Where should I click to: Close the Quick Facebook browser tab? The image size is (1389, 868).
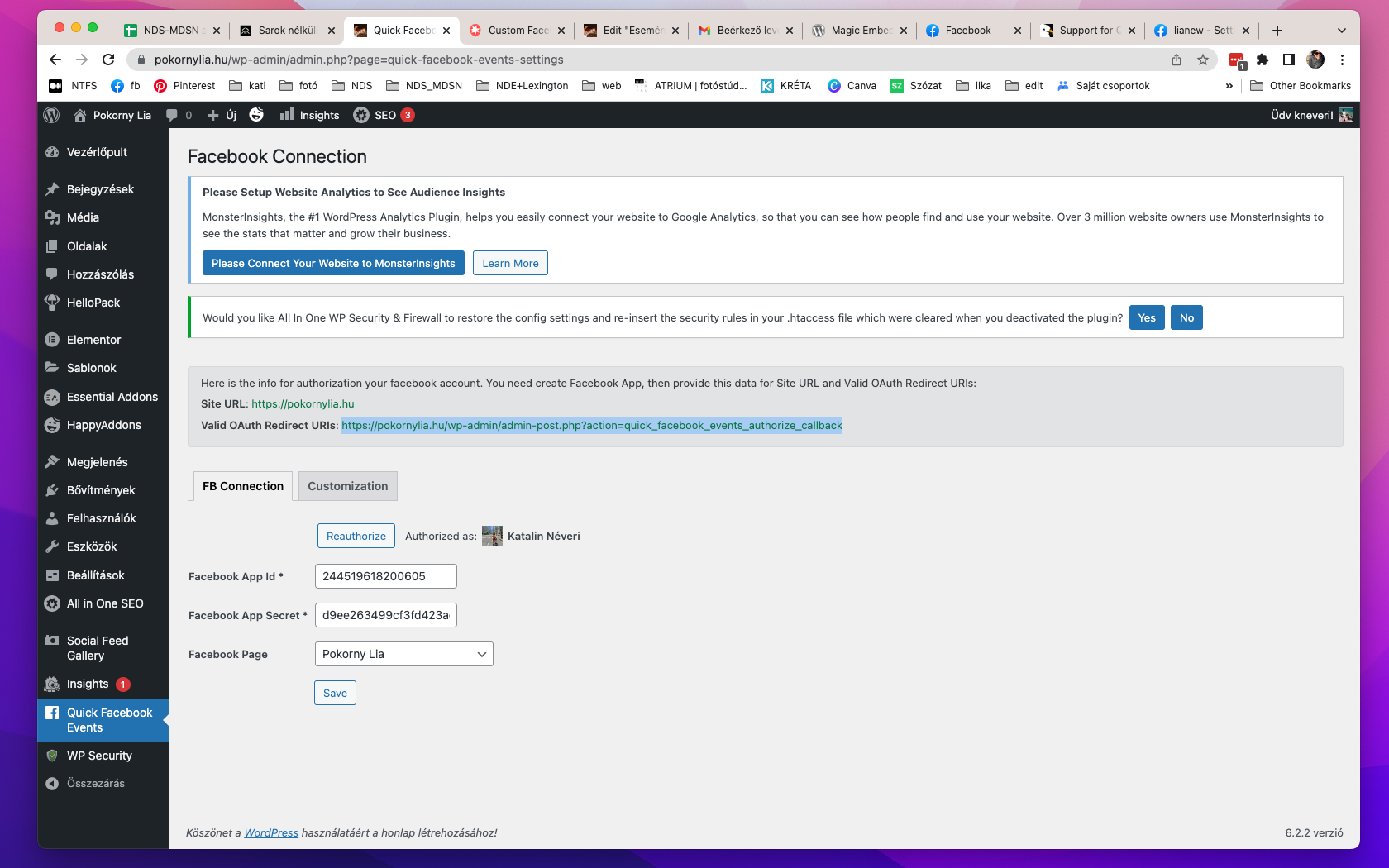point(446,31)
